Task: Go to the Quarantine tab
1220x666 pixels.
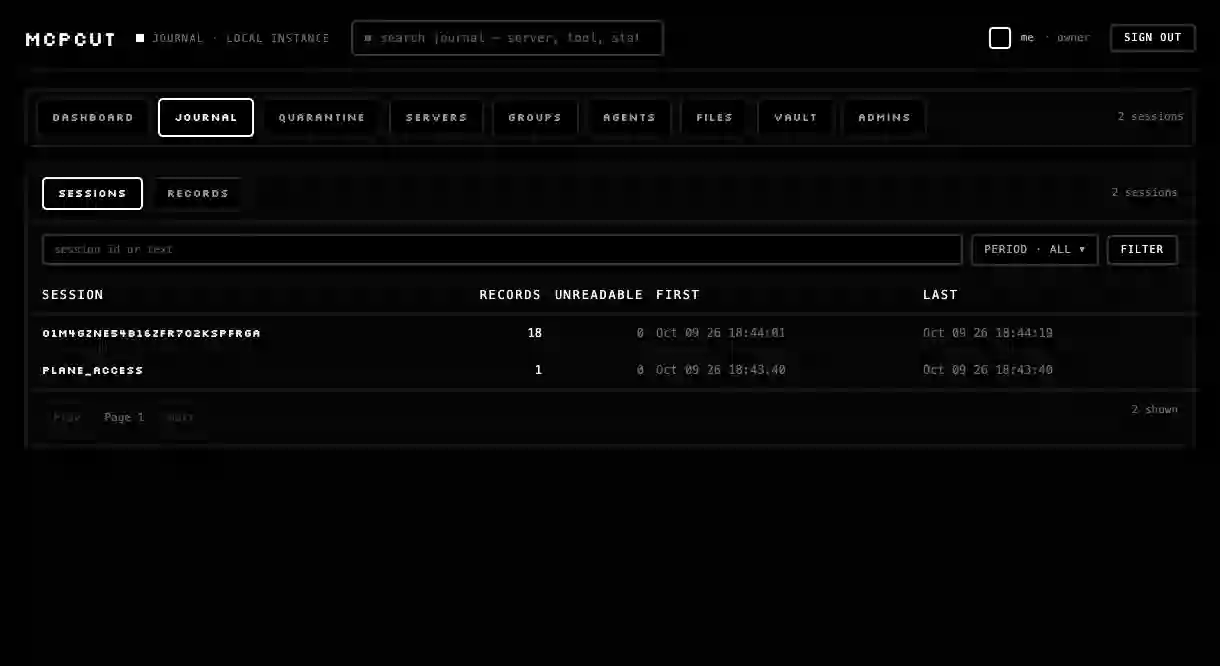Action: [322, 117]
